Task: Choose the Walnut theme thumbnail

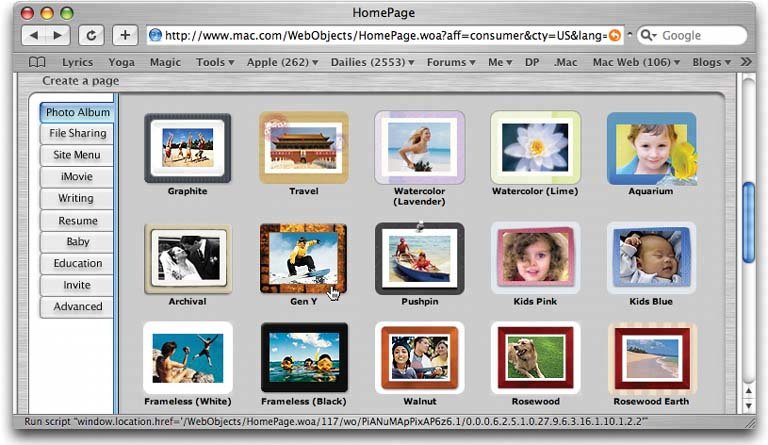Action: [x=420, y=358]
